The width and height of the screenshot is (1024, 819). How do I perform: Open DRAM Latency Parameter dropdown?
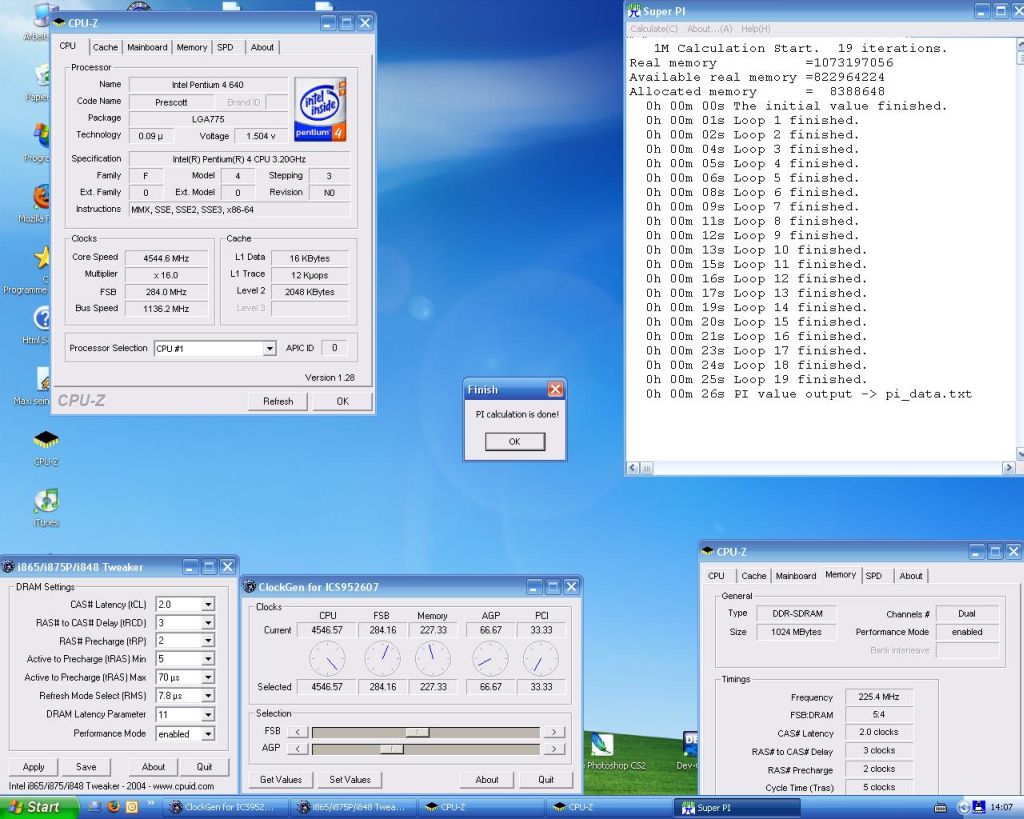[x=208, y=715]
